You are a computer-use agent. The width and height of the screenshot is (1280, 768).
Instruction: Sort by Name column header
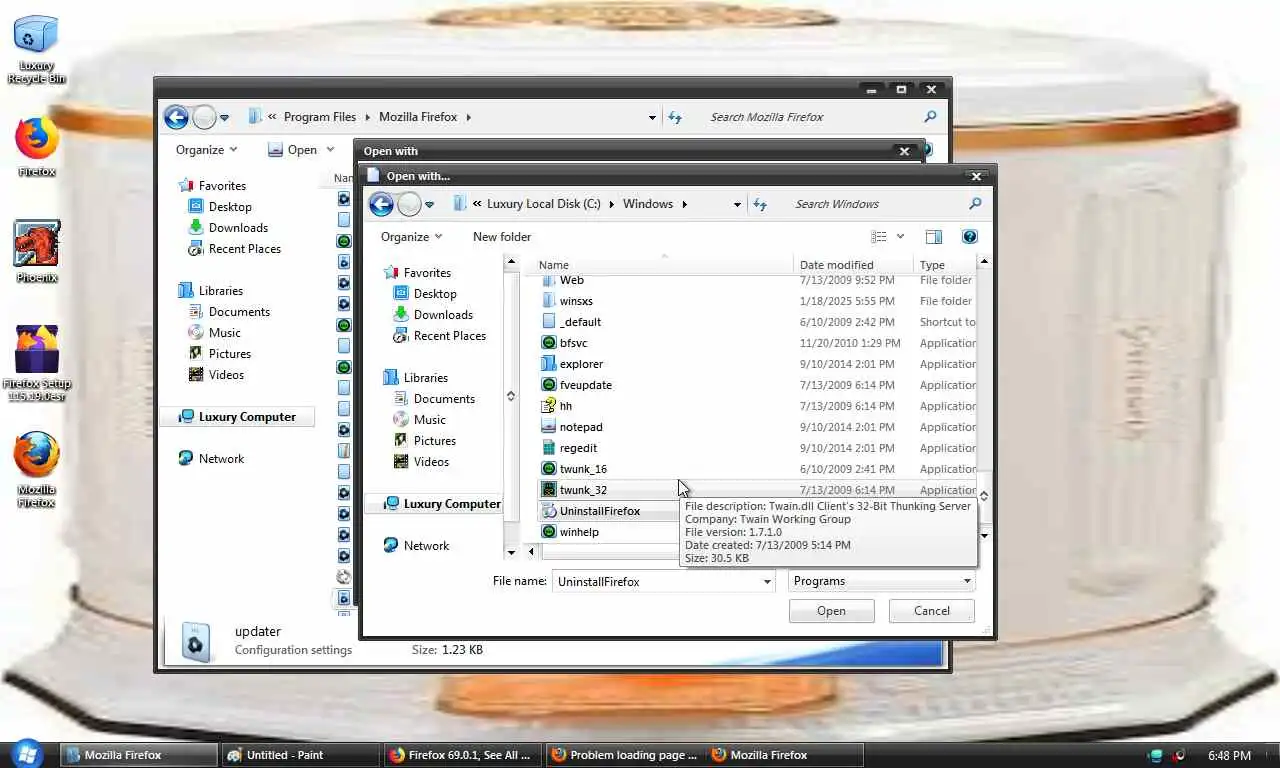554,265
